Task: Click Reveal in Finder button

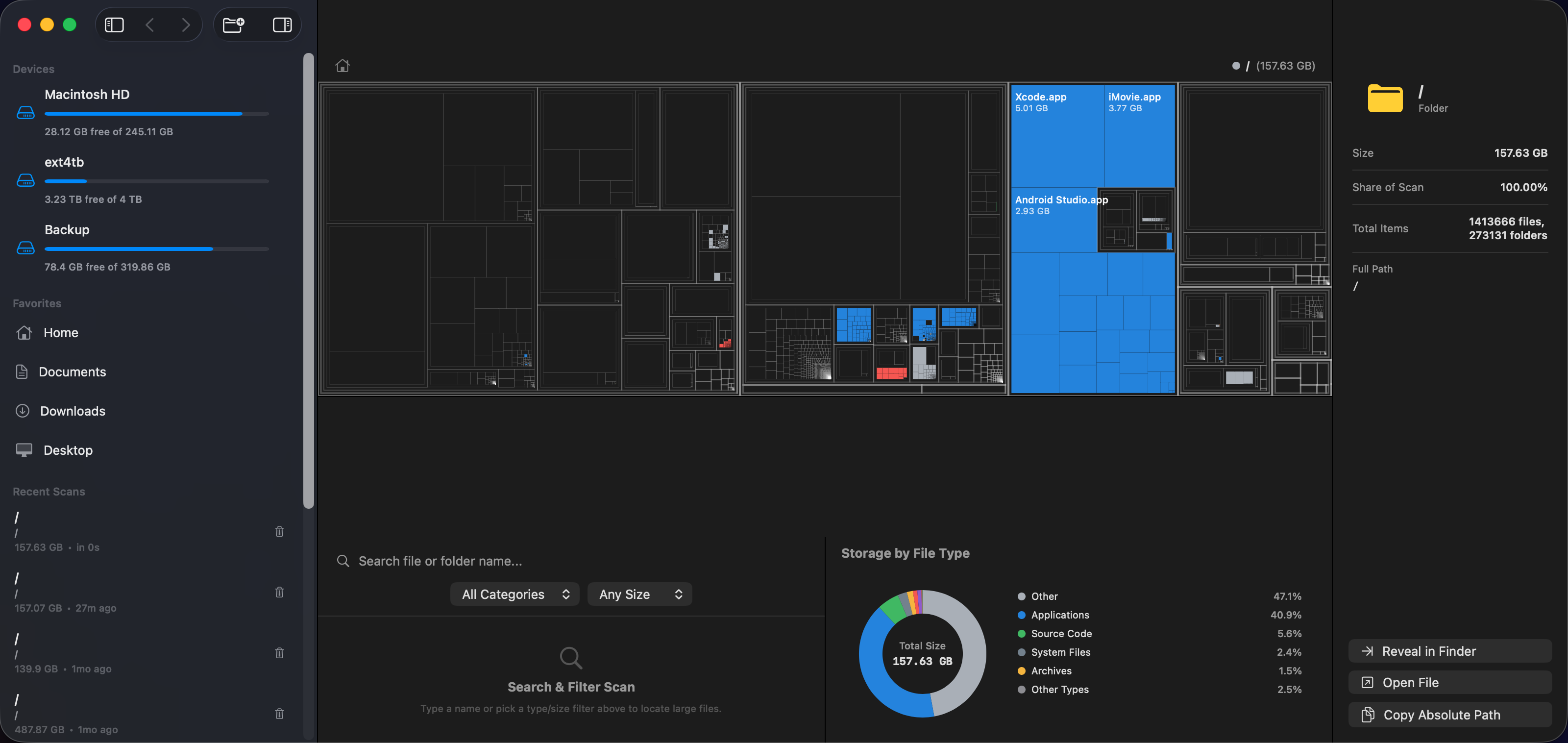Action: point(1450,651)
